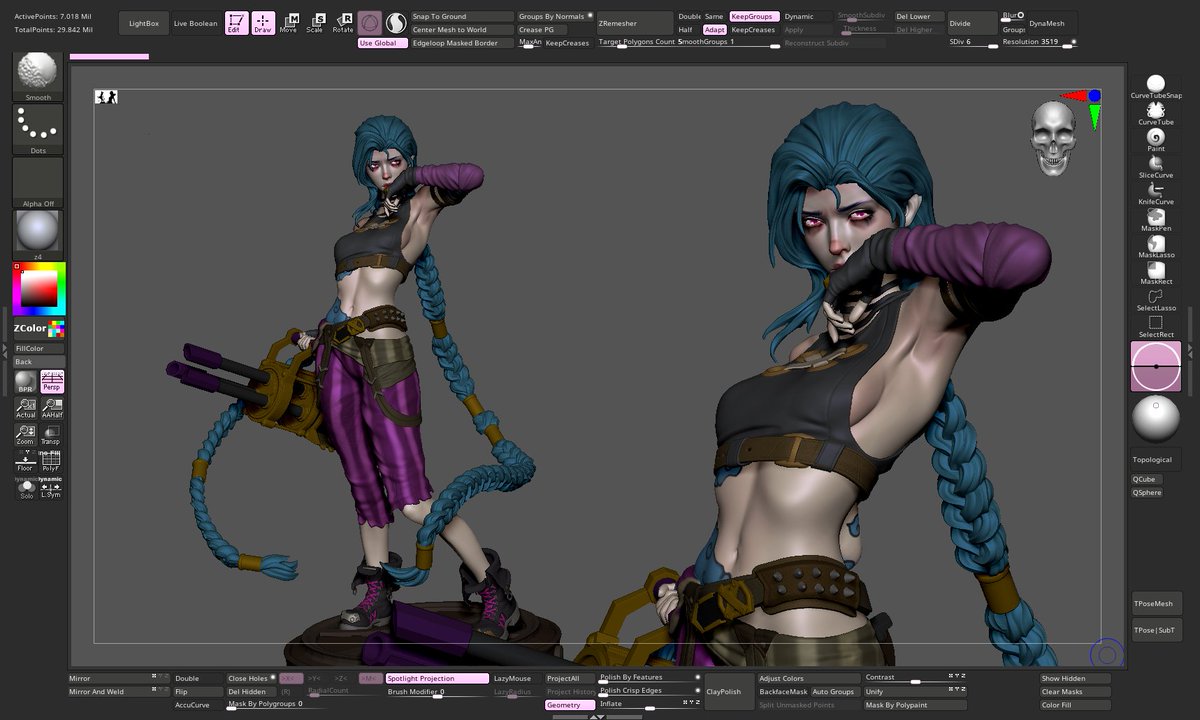1200x720 pixels.
Task: Select the MaskPen brush
Action: [x=1156, y=220]
